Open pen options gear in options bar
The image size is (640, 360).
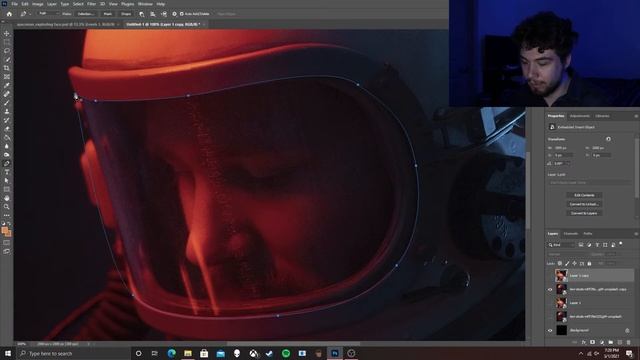click(174, 14)
